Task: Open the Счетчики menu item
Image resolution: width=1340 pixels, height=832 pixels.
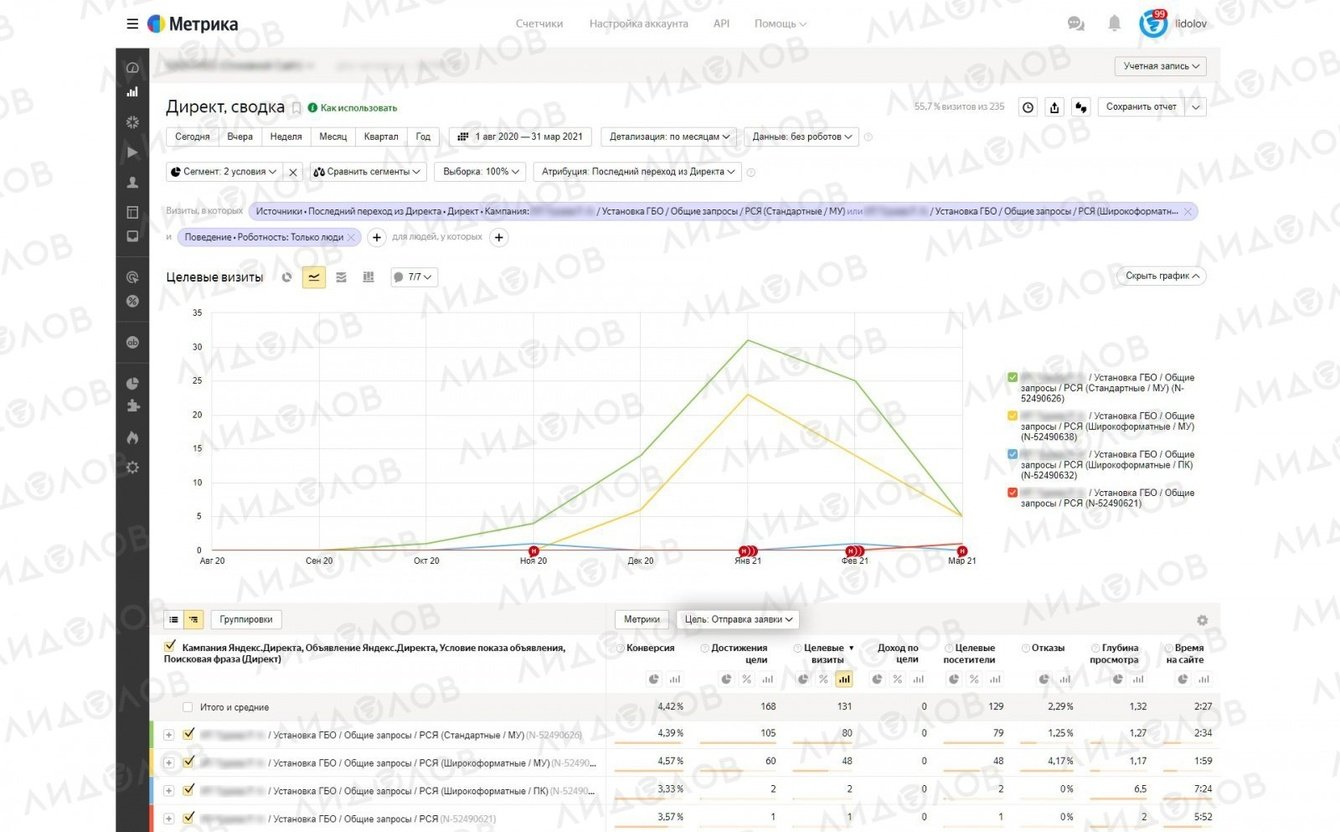Action: click(539, 24)
